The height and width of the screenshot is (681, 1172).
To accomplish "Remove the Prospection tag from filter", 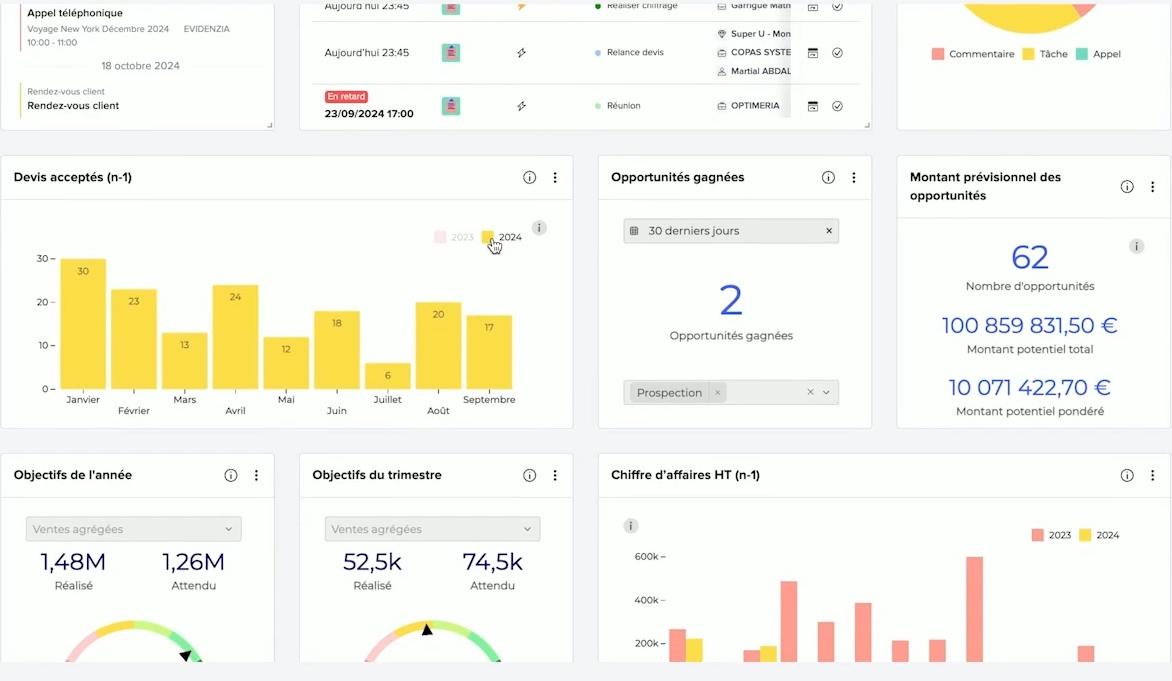I will coord(717,393).
